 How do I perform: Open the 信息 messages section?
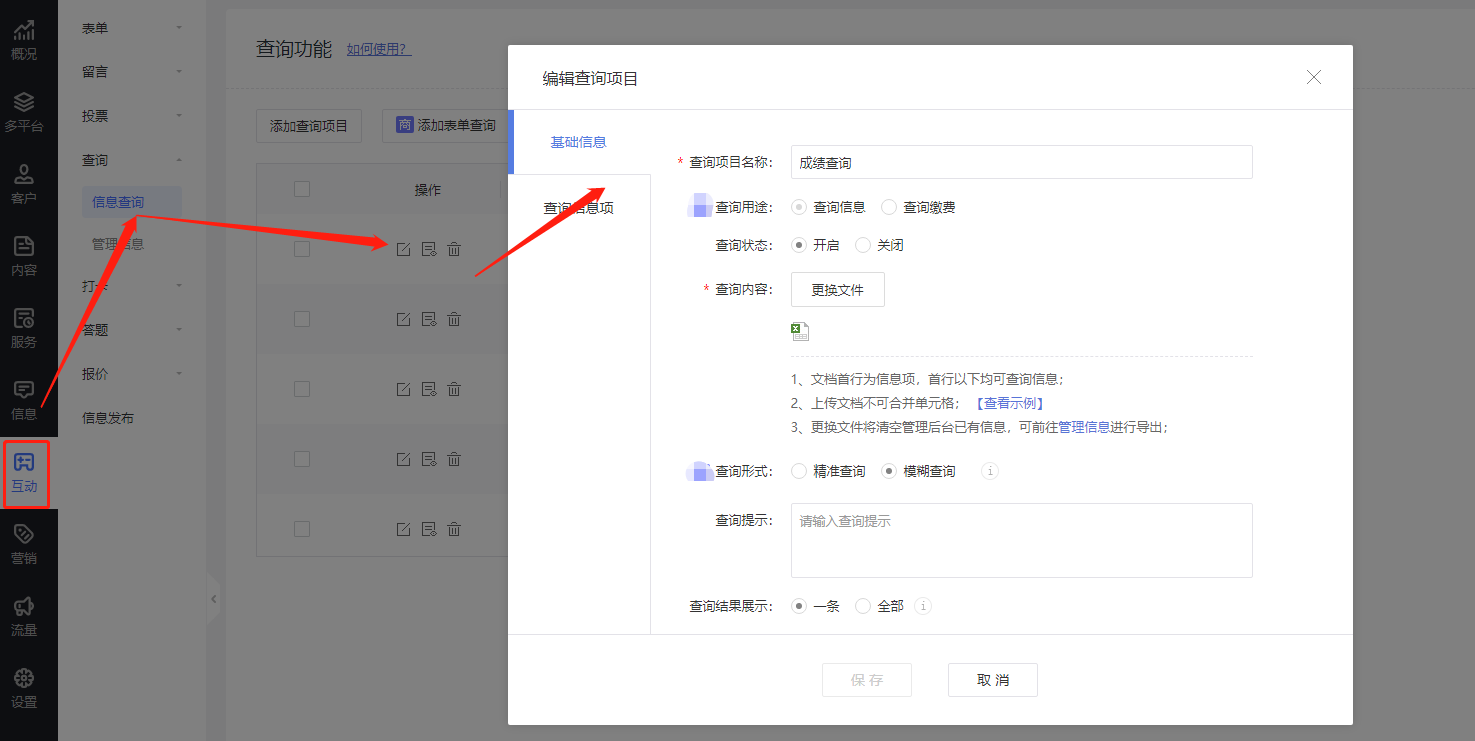[x=24, y=400]
